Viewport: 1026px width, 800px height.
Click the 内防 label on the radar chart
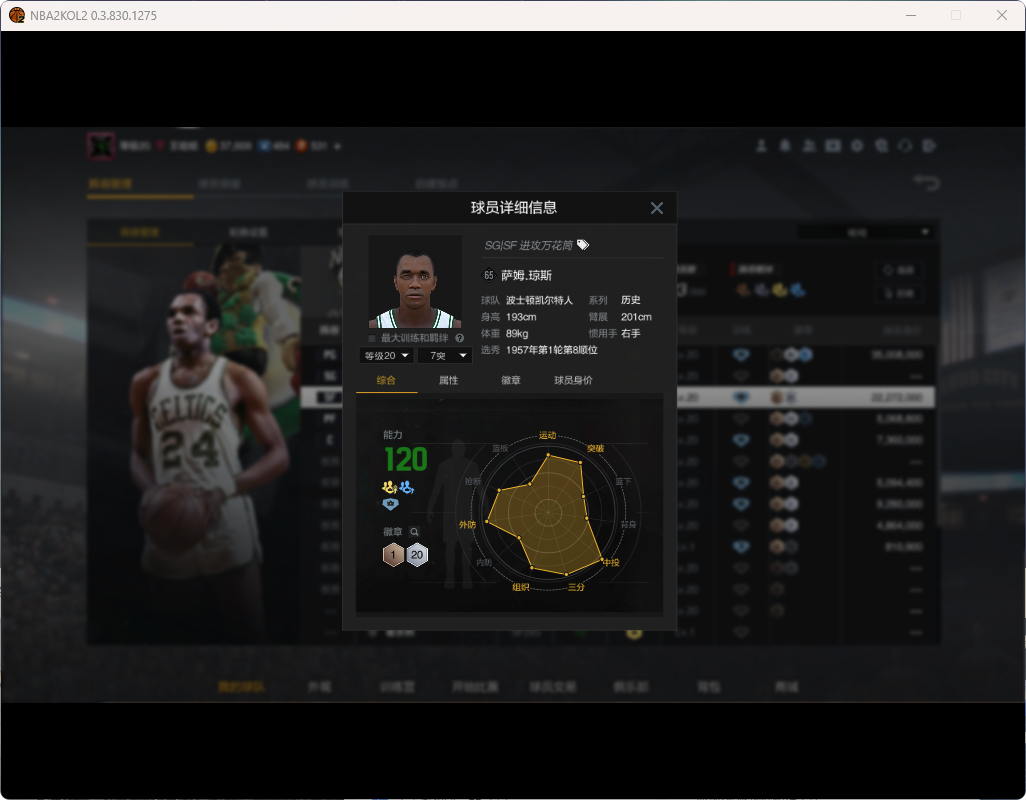484,563
